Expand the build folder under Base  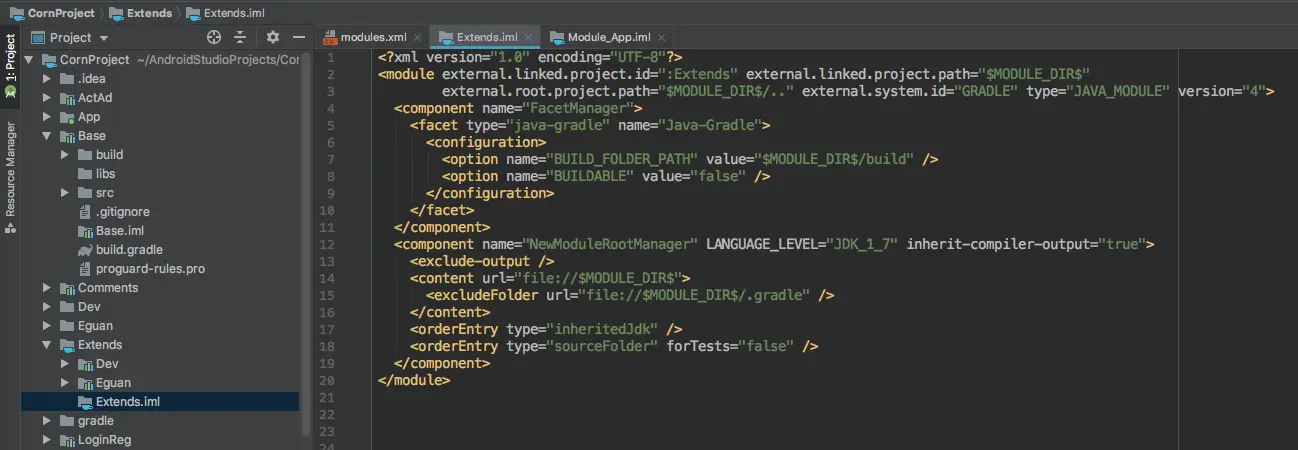click(65, 155)
